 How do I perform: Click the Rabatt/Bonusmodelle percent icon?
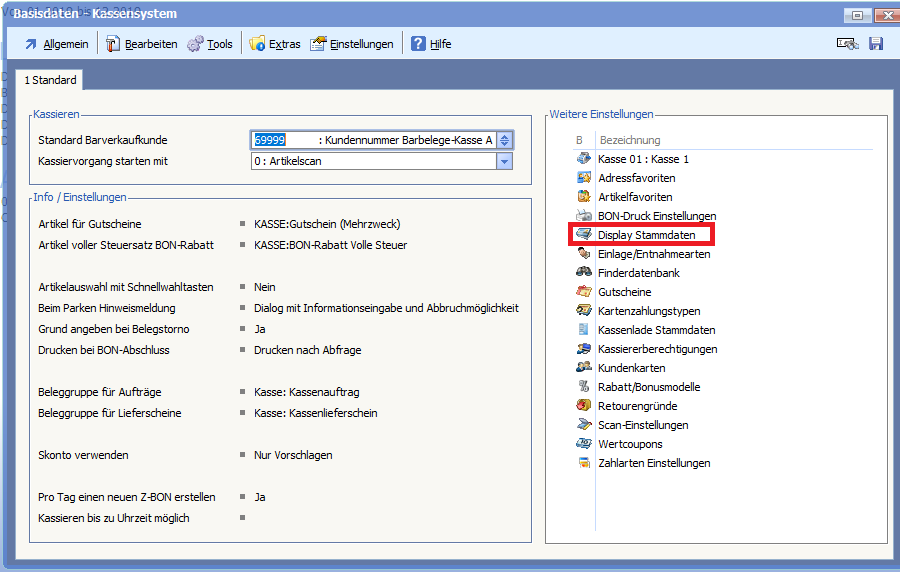coord(583,387)
